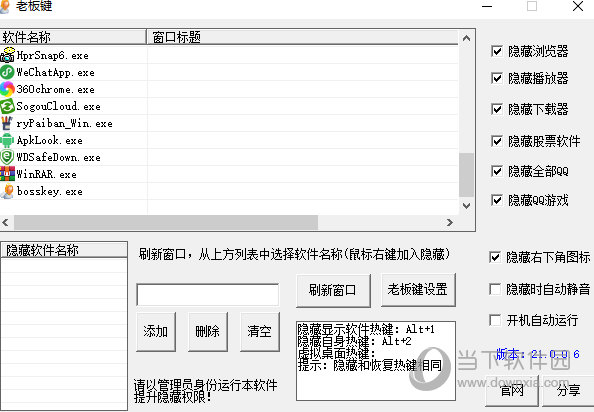Image resolution: width=594 pixels, height=412 pixels.
Task: Click the 软件名称 column header
Action: [x=73, y=37]
